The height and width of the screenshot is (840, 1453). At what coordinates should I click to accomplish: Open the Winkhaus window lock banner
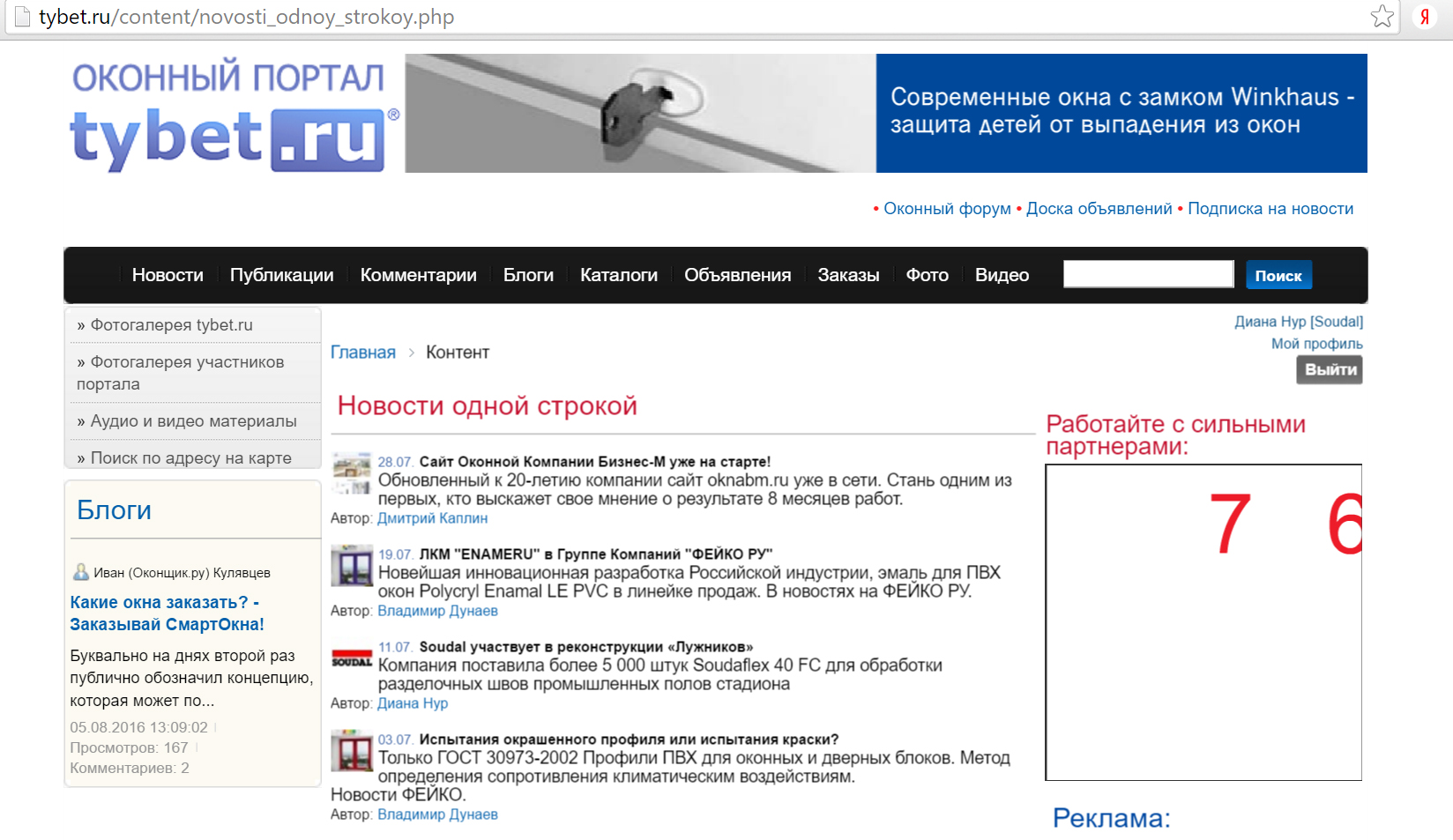886,113
